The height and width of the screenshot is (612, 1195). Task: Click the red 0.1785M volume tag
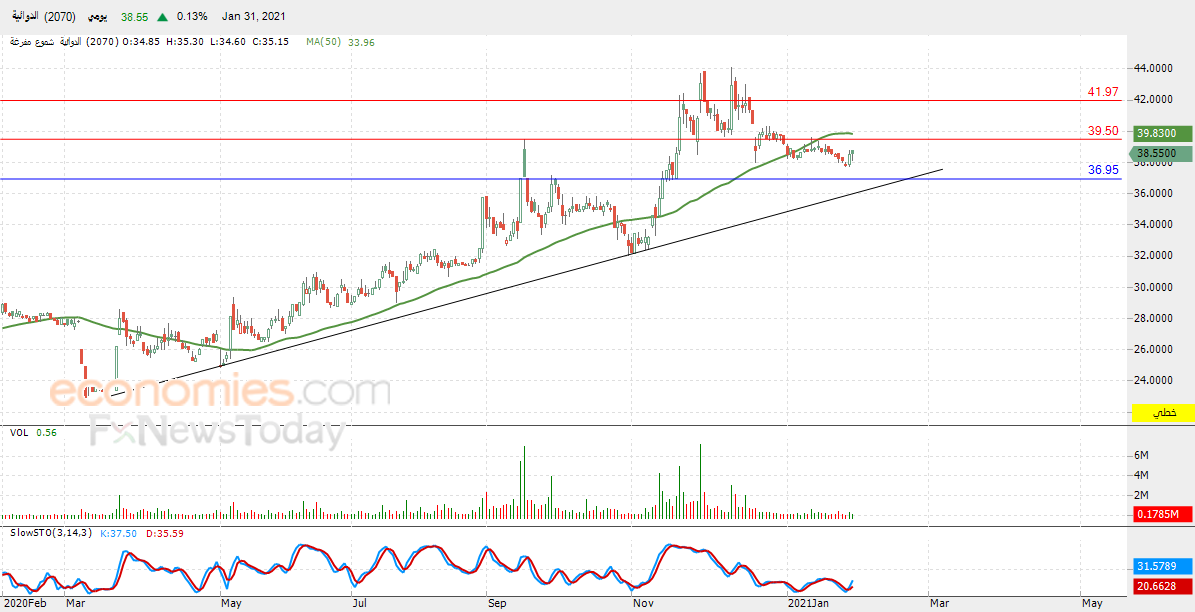pyautogui.click(x=1161, y=514)
